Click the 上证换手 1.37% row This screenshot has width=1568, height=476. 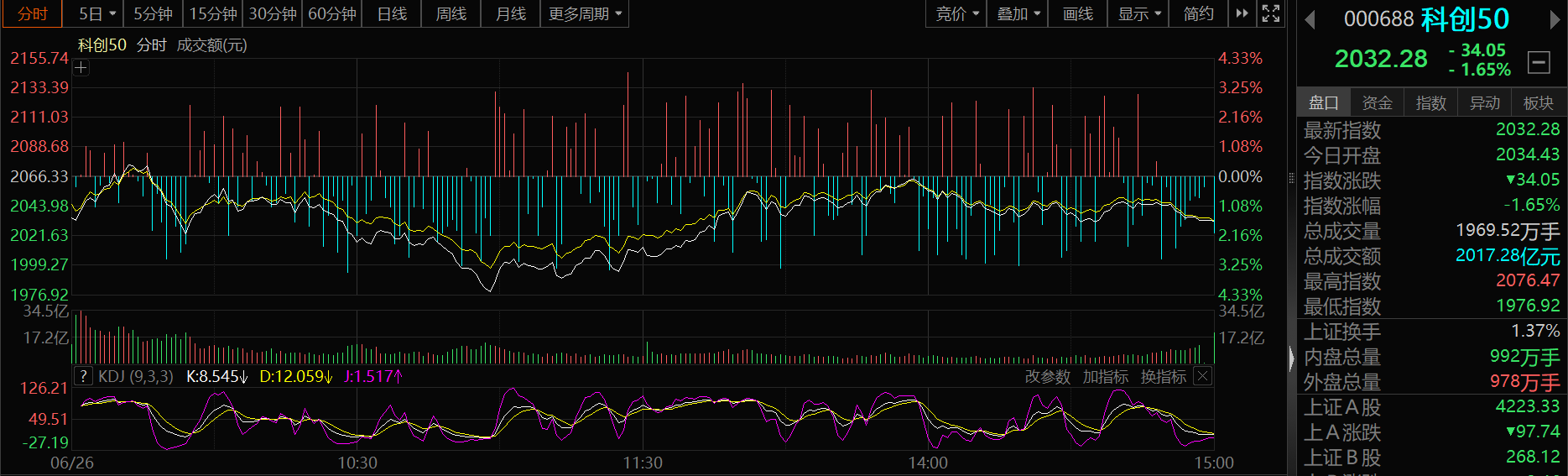pyautogui.click(x=1431, y=332)
